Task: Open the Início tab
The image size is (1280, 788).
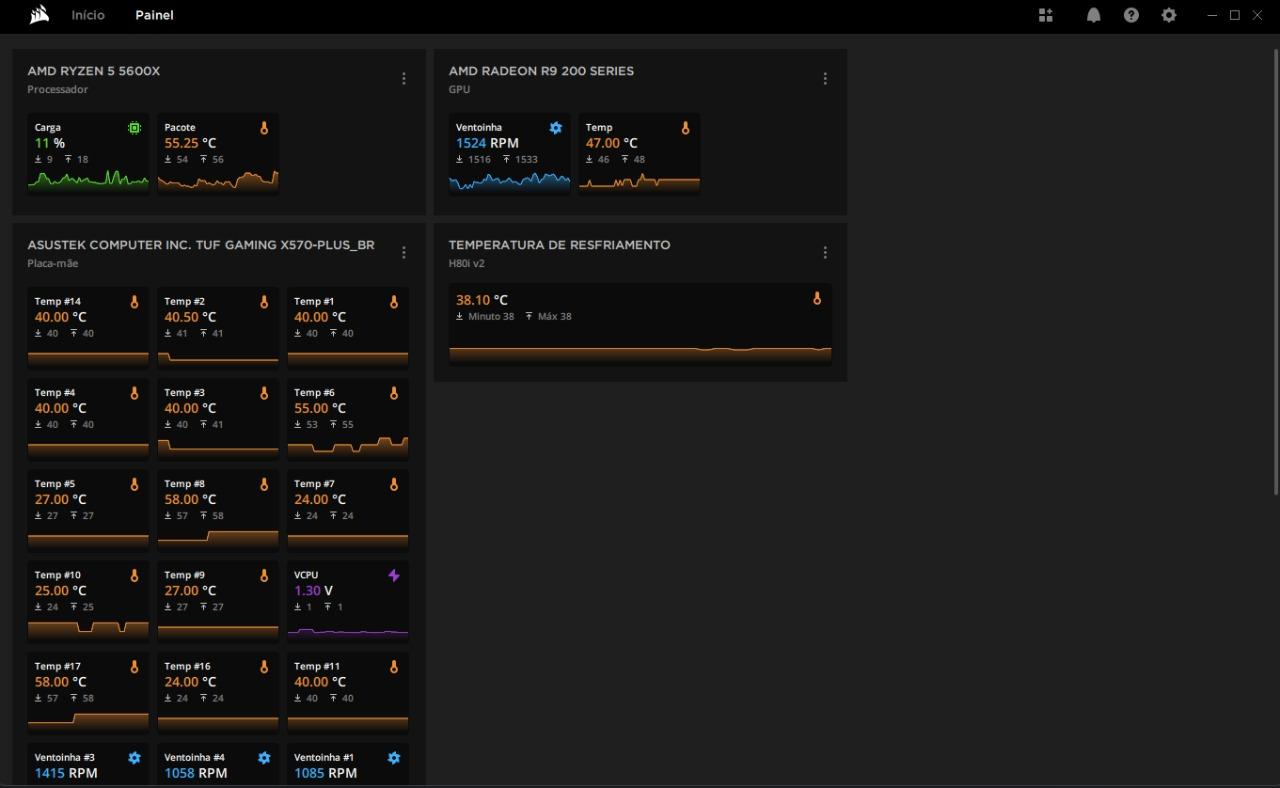Action: 88,15
